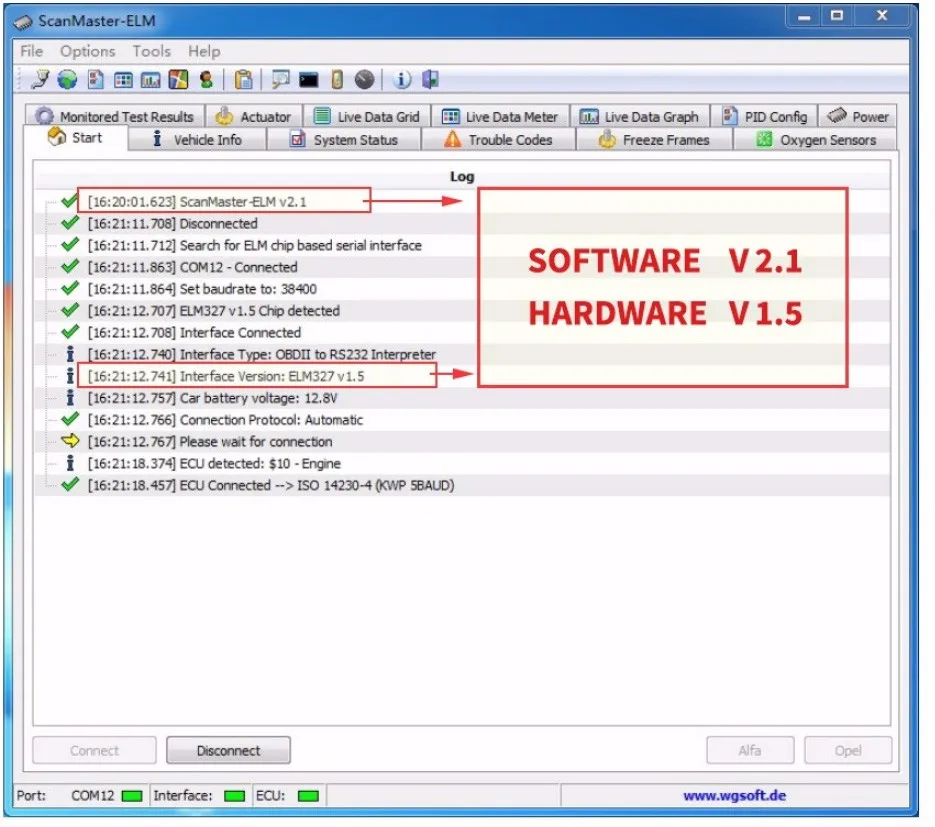
Task: Switch to the Monitored Test Results tab
Action: [115, 116]
